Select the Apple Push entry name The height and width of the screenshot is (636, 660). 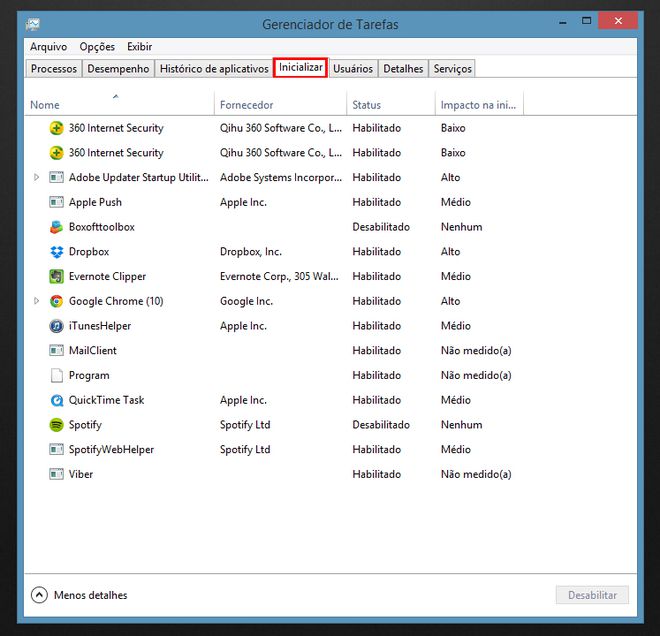click(x=95, y=202)
